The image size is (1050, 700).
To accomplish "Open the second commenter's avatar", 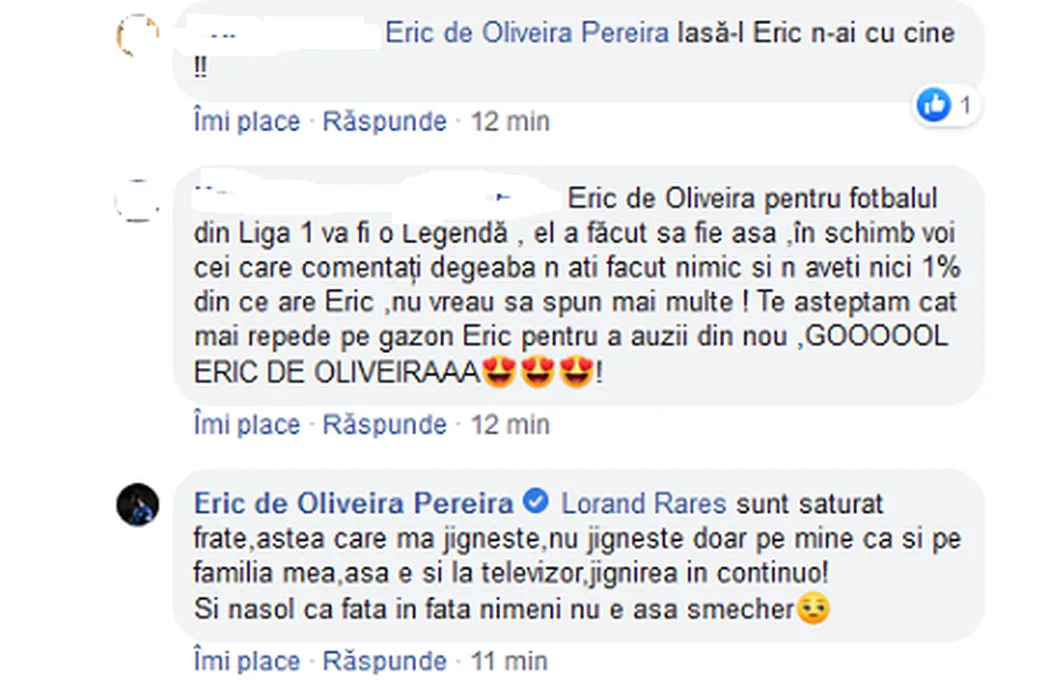I will [138, 200].
